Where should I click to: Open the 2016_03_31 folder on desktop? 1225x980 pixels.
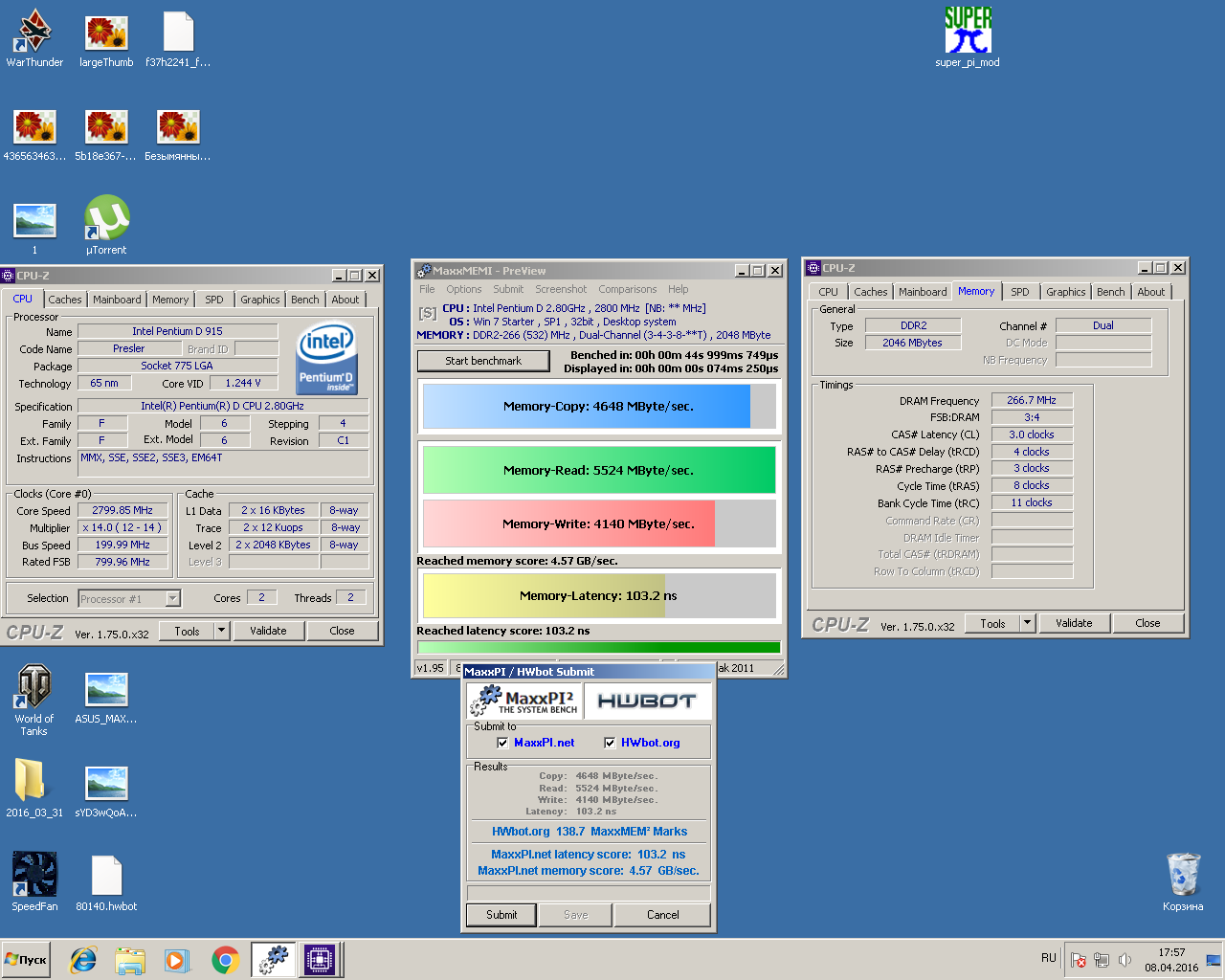click(34, 789)
